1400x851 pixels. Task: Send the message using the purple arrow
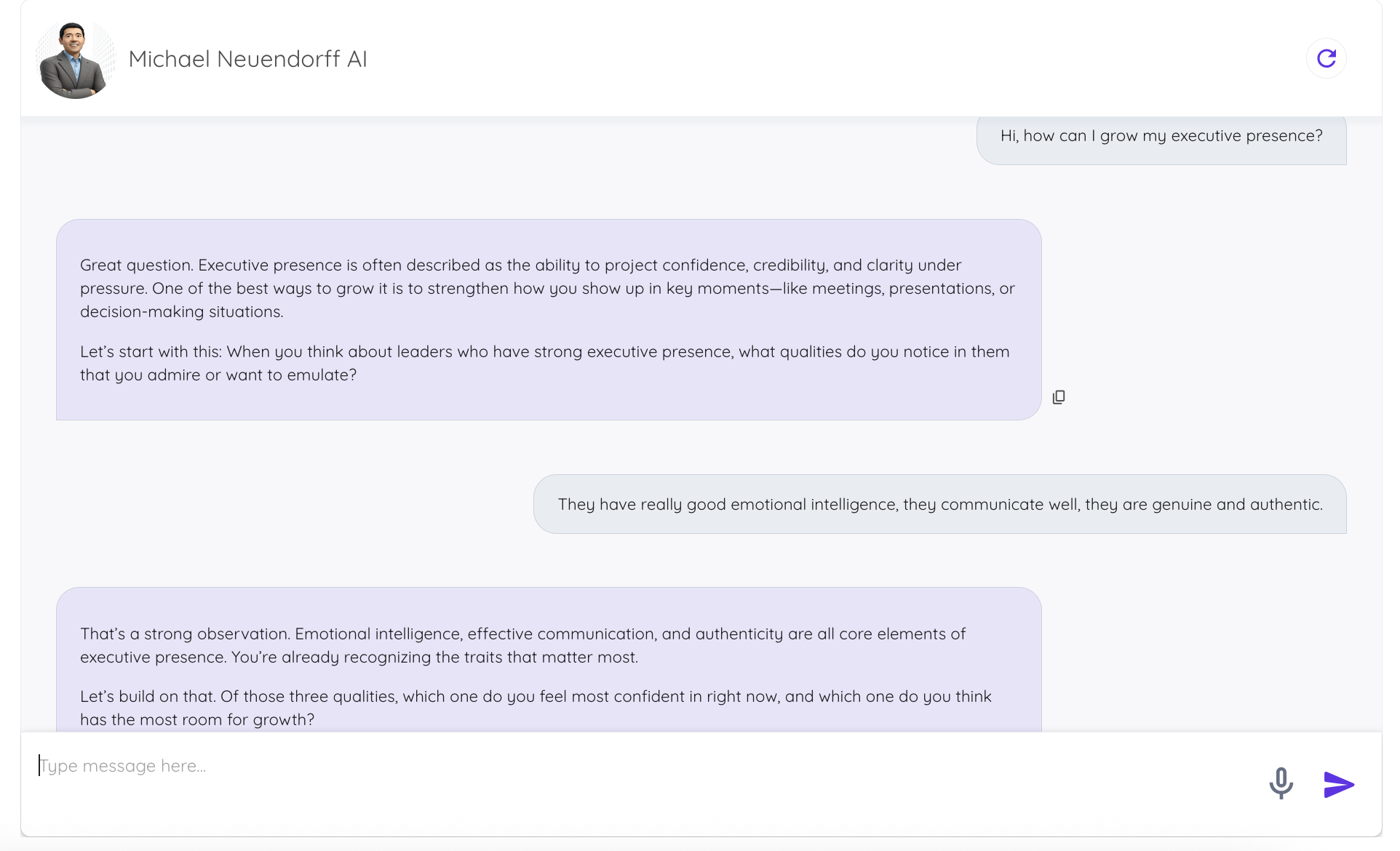(1338, 784)
